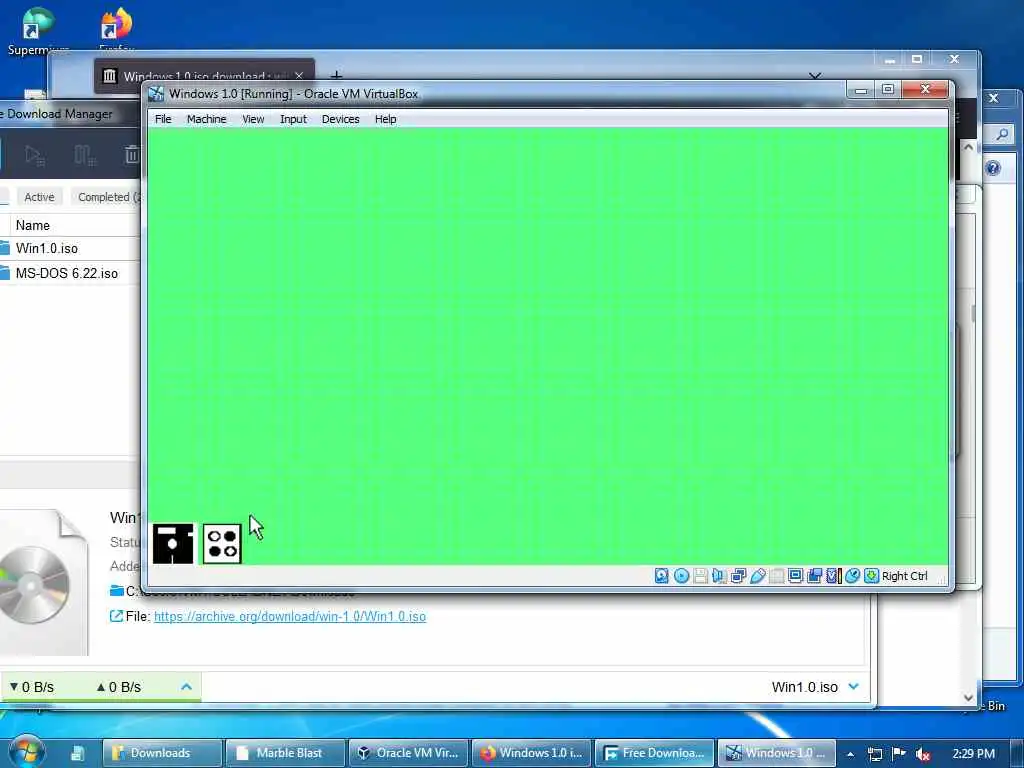The width and height of the screenshot is (1024, 768).
Task: Open the archive.org Win1.0.iso file link
Action: [290, 616]
